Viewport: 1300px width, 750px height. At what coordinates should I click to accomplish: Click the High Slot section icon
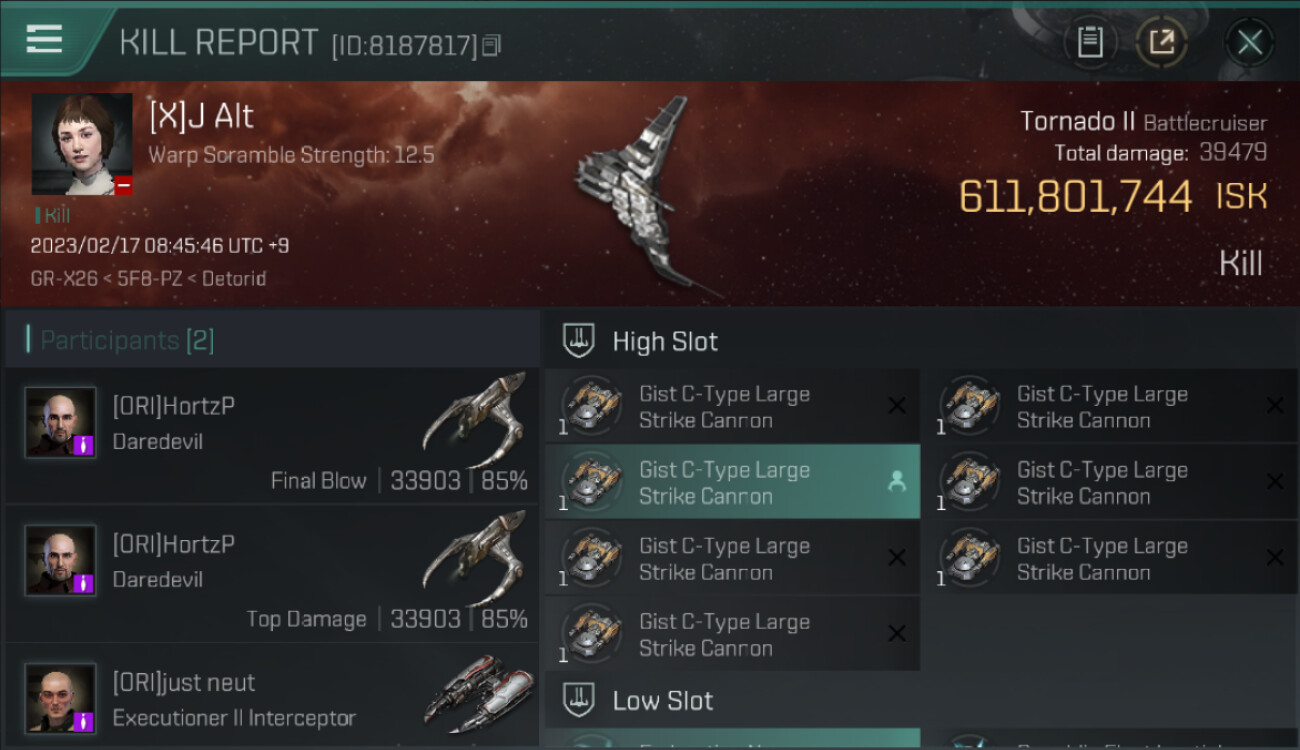click(579, 341)
